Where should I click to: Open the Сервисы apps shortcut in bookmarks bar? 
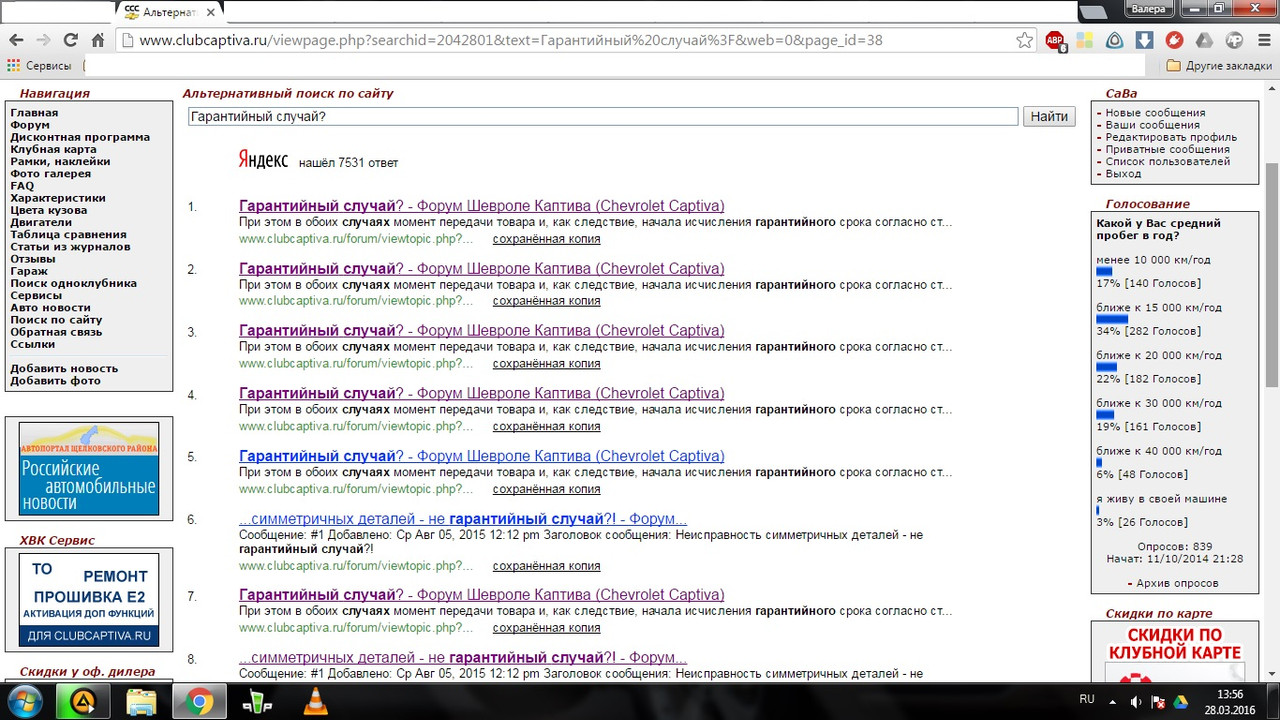click(x=40, y=66)
